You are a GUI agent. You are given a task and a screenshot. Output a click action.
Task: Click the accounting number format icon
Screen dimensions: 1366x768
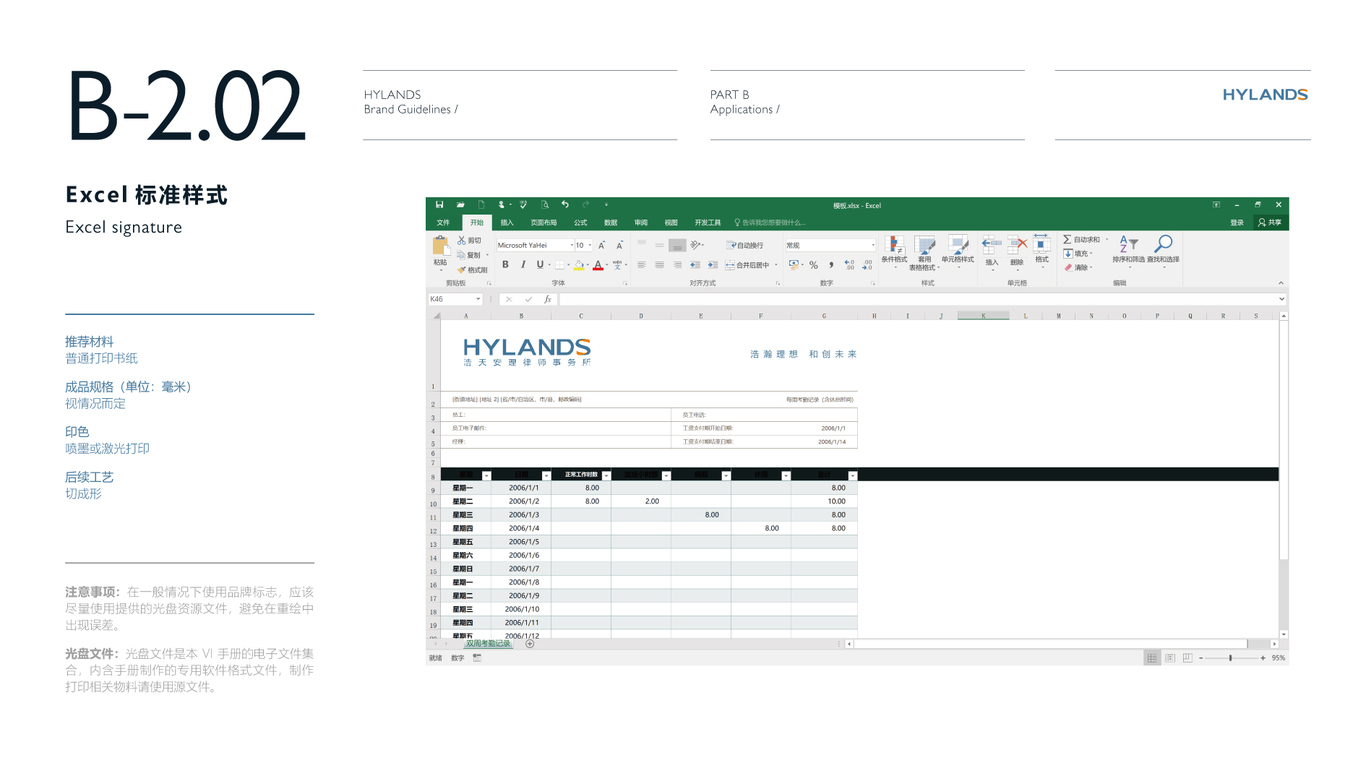click(x=794, y=265)
